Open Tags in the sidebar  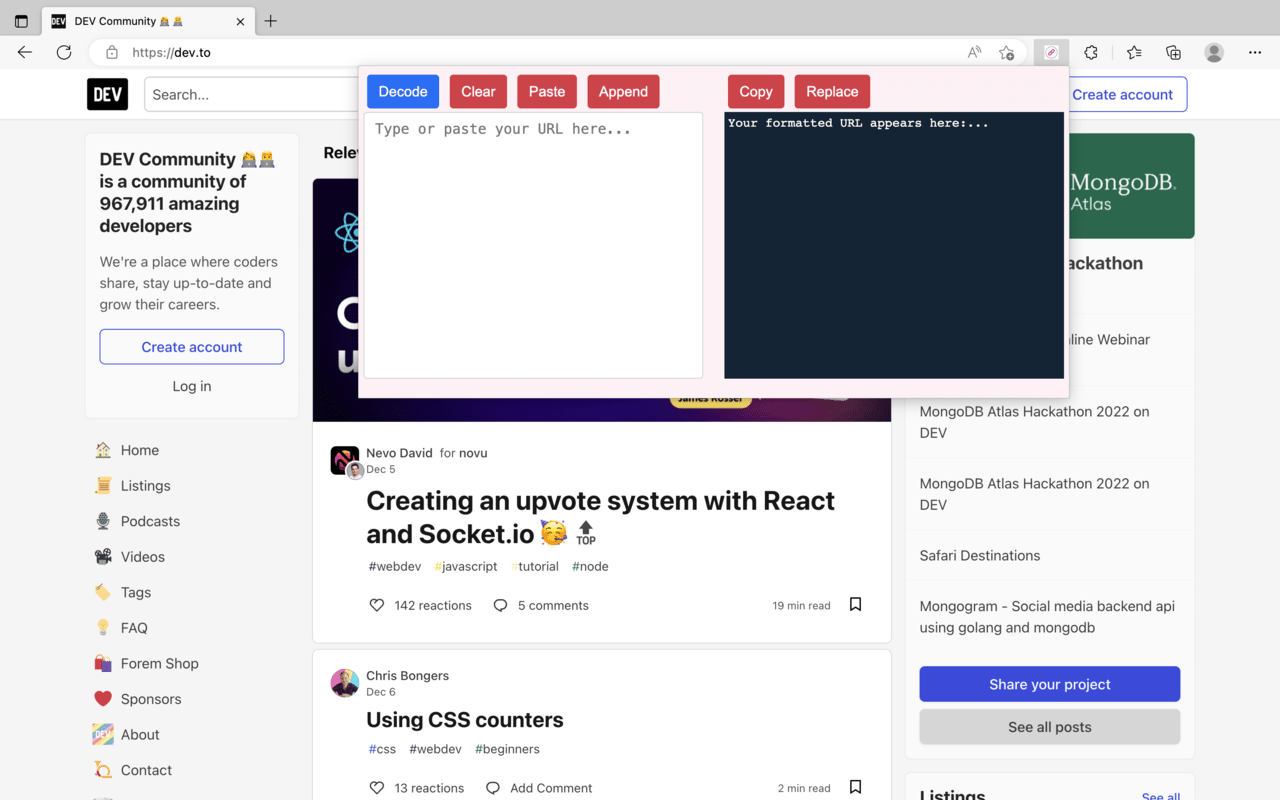tap(136, 592)
